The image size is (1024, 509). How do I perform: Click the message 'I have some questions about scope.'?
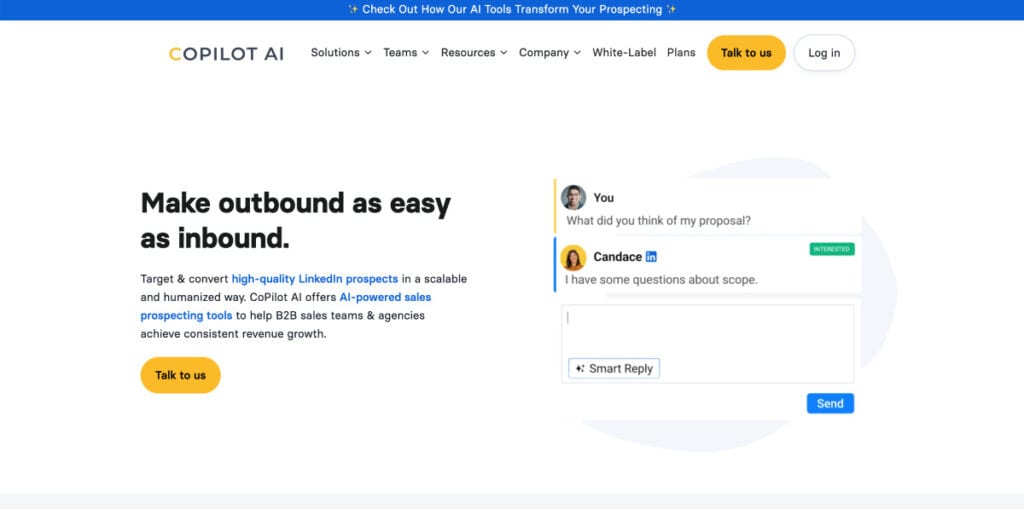click(661, 280)
